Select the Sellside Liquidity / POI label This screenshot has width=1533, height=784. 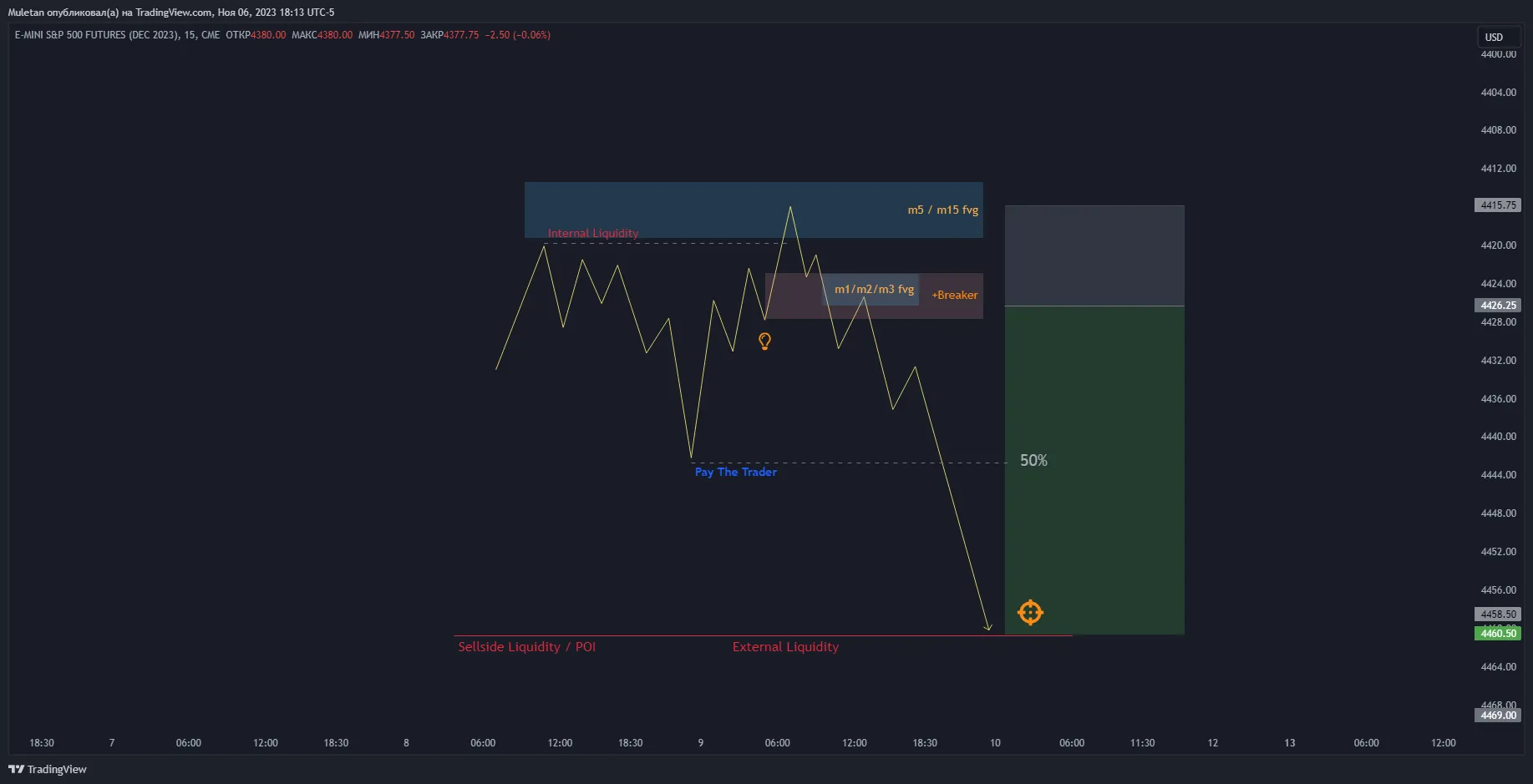526,647
